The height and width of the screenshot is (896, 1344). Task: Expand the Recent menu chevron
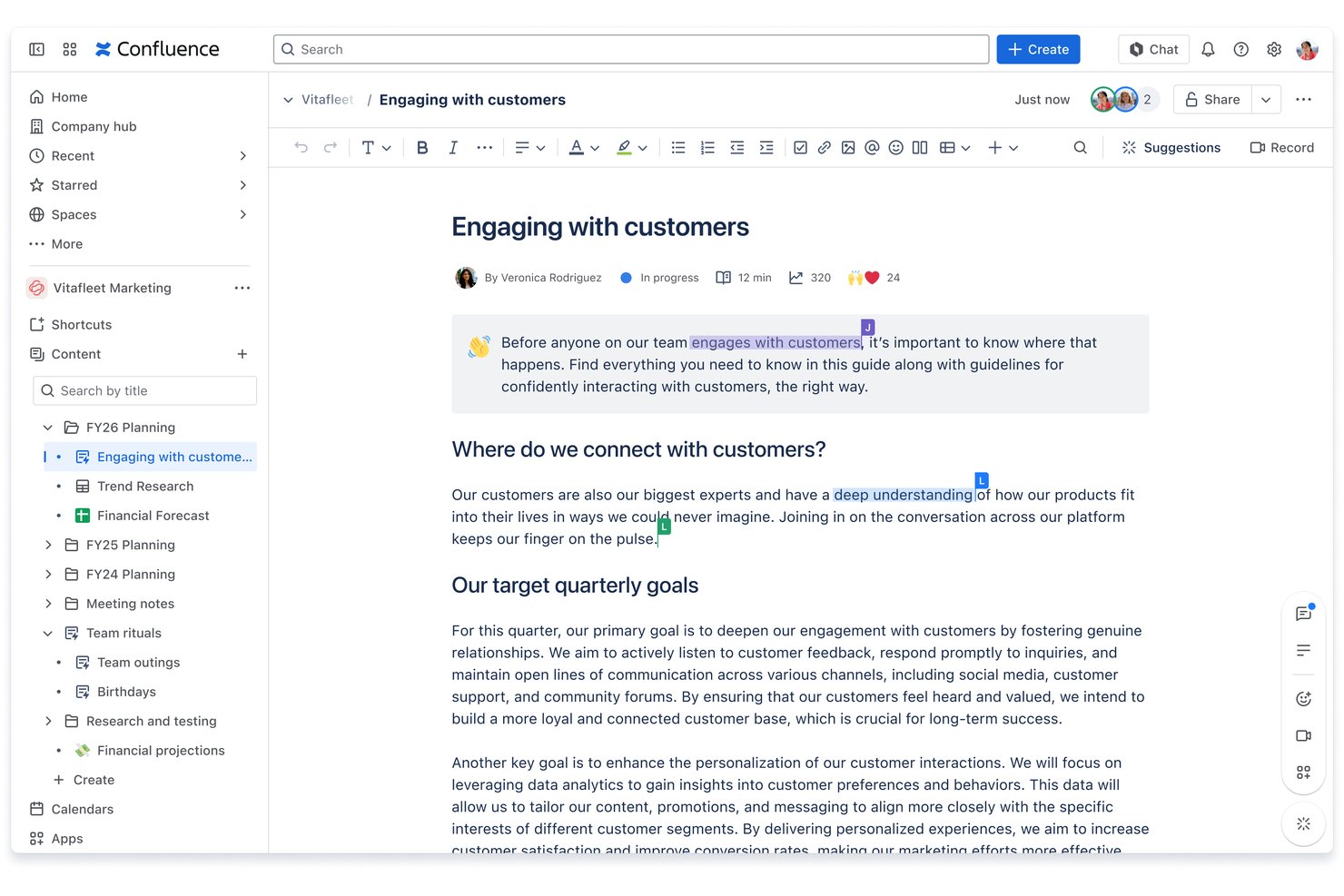coord(242,155)
